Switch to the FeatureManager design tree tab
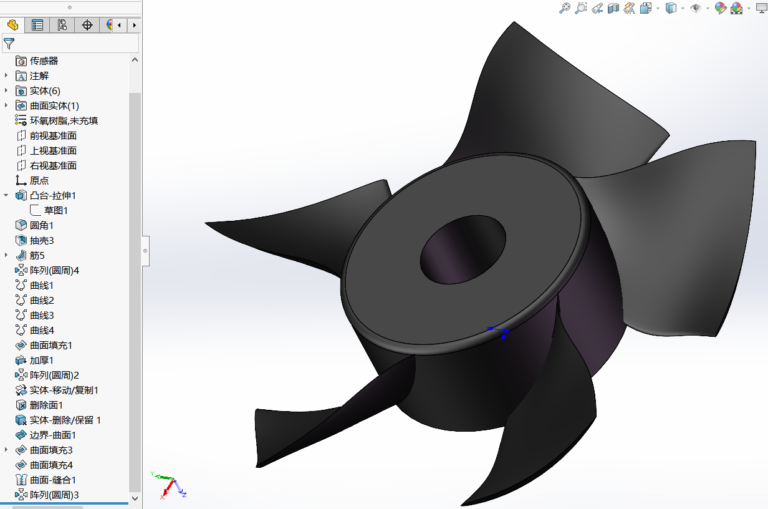The image size is (768, 509). [x=12, y=25]
